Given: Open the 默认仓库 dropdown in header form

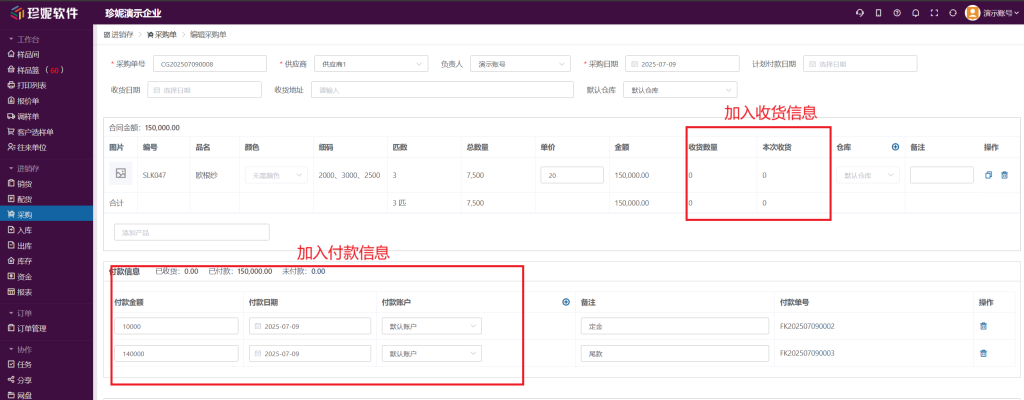Looking at the screenshot, I should [x=672, y=90].
